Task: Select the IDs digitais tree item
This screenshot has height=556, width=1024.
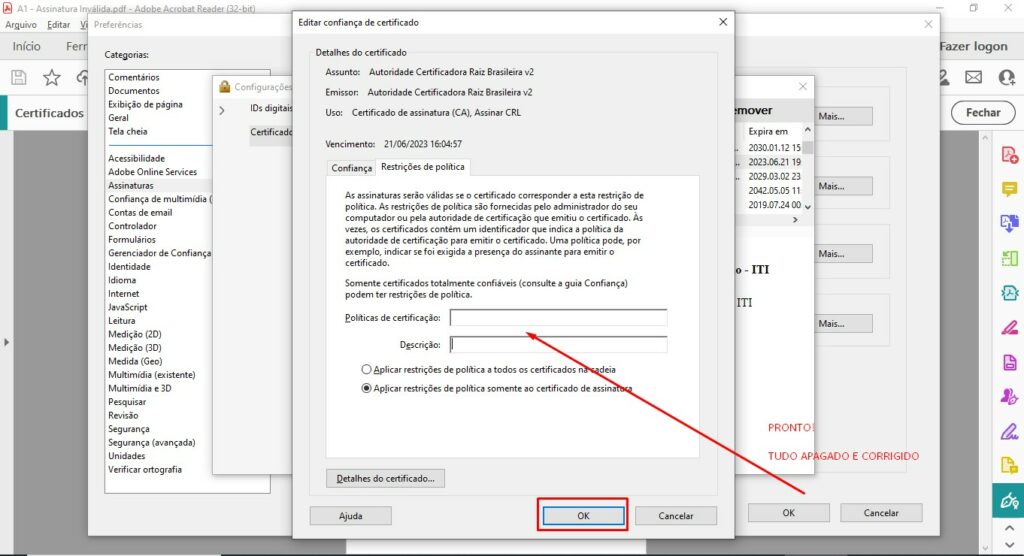Action: (271, 108)
